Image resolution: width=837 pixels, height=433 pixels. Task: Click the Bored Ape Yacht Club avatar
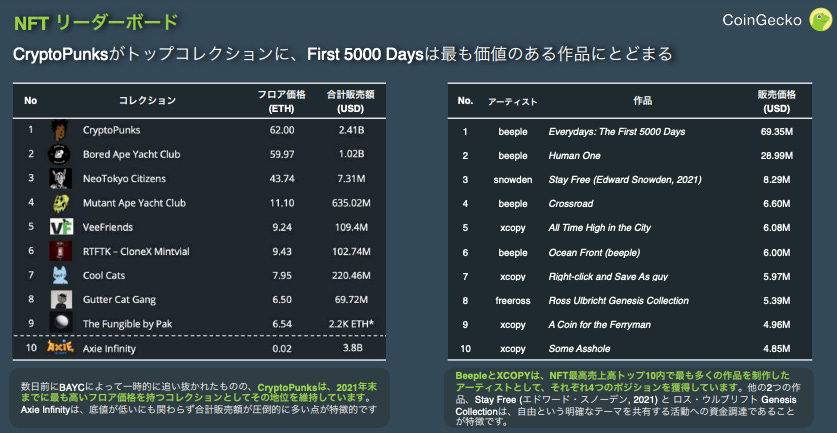(58, 154)
